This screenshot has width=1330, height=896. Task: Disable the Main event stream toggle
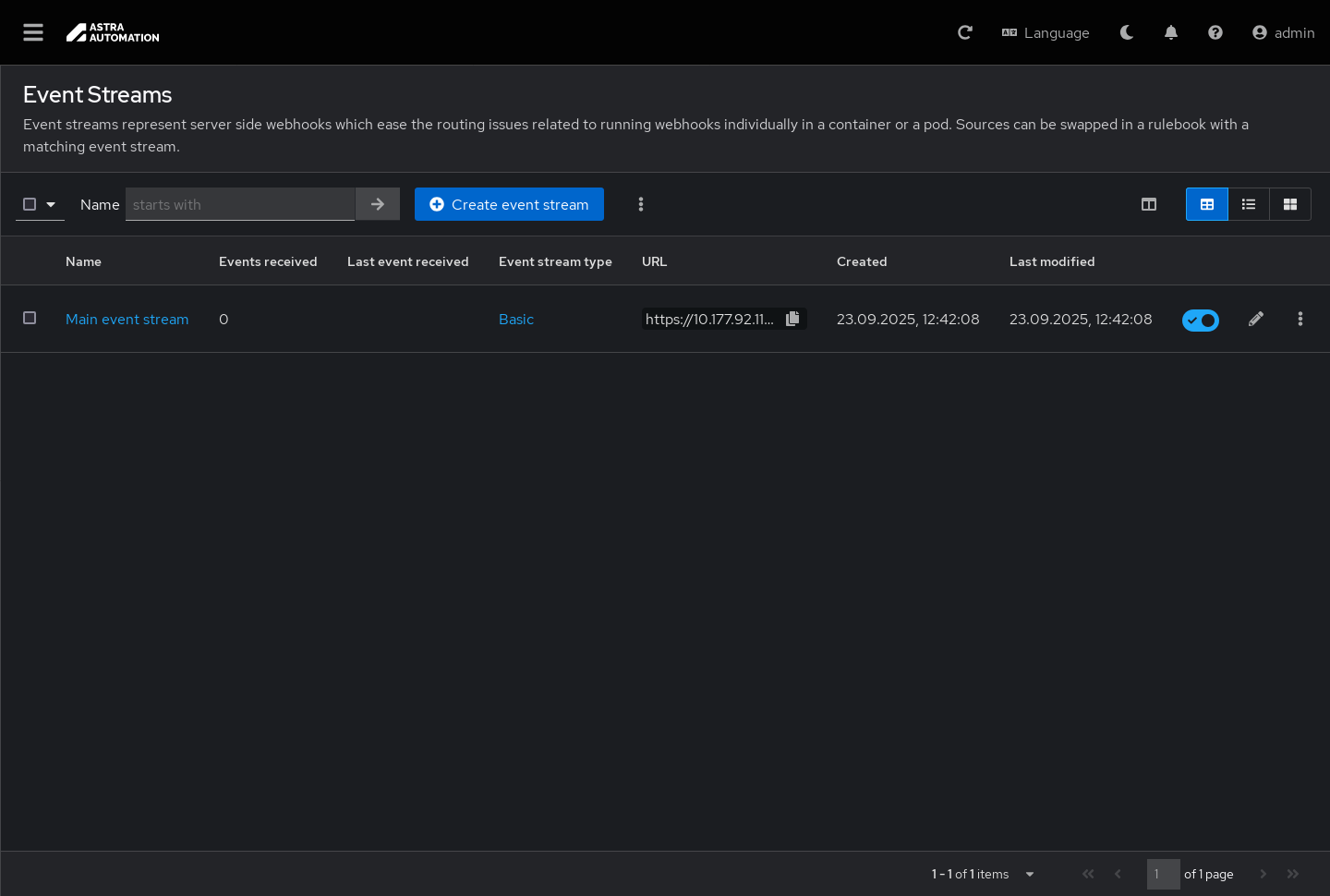click(1201, 320)
